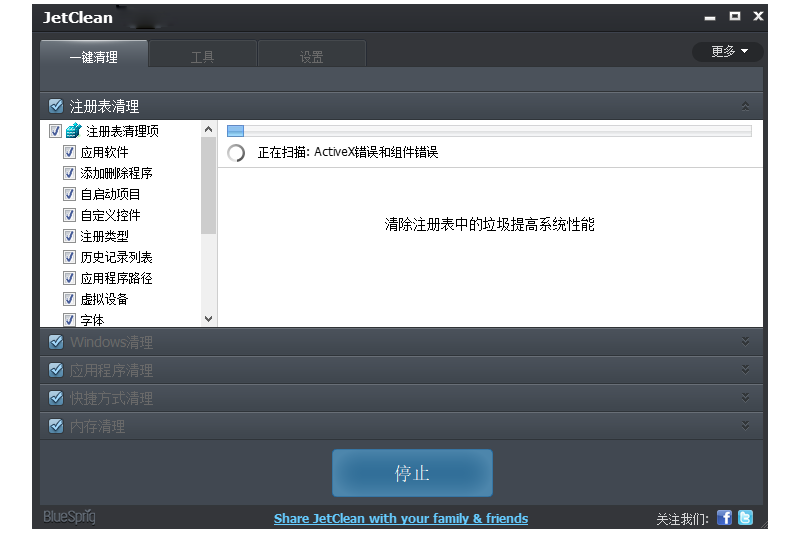Viewport: 800px width, 533px height.
Task: Click 清除注册表中的垃圾提高系统性能 description text
Action: tap(490, 224)
